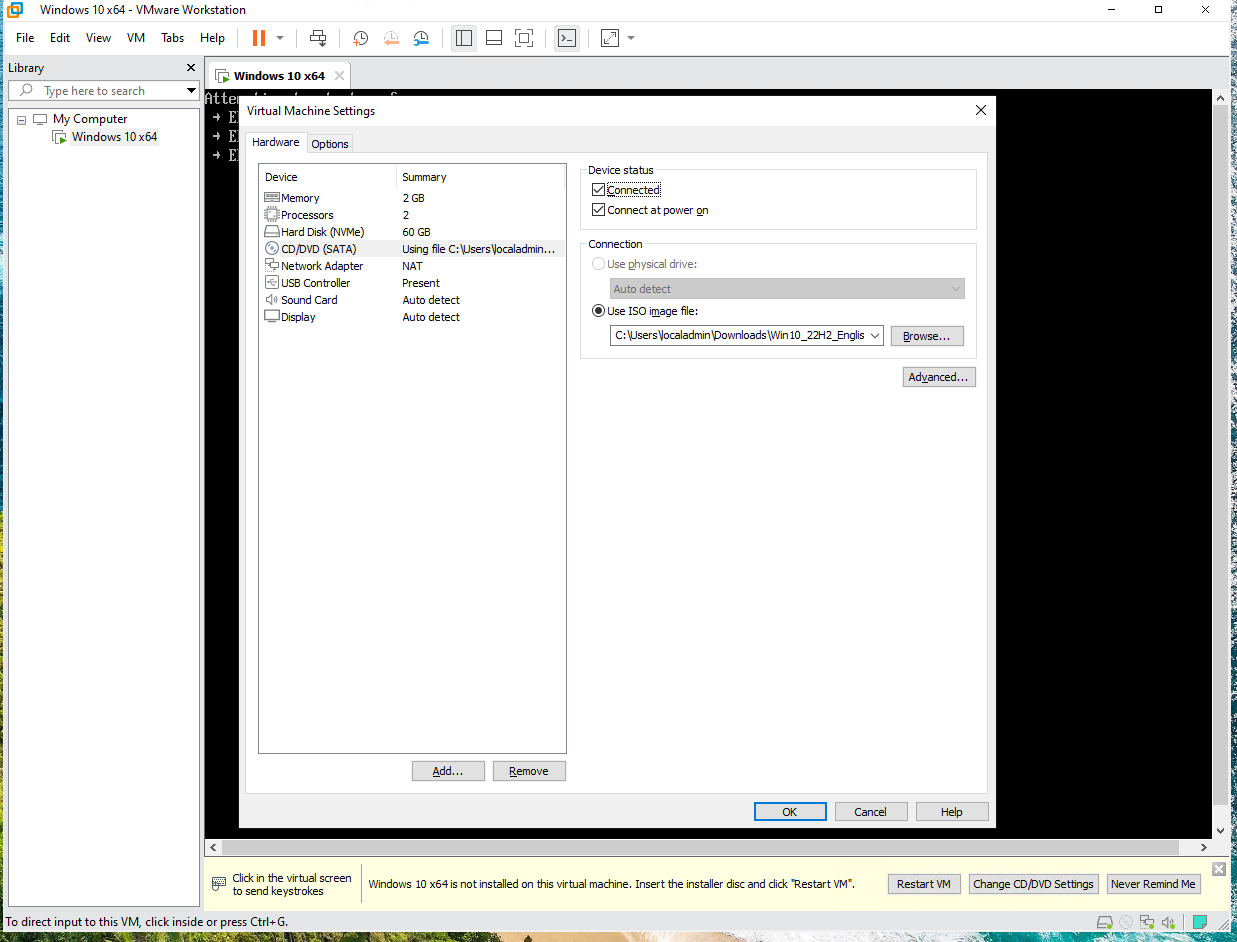Open the Help menu
Viewport: 1237px width, 942px height.
(x=213, y=38)
